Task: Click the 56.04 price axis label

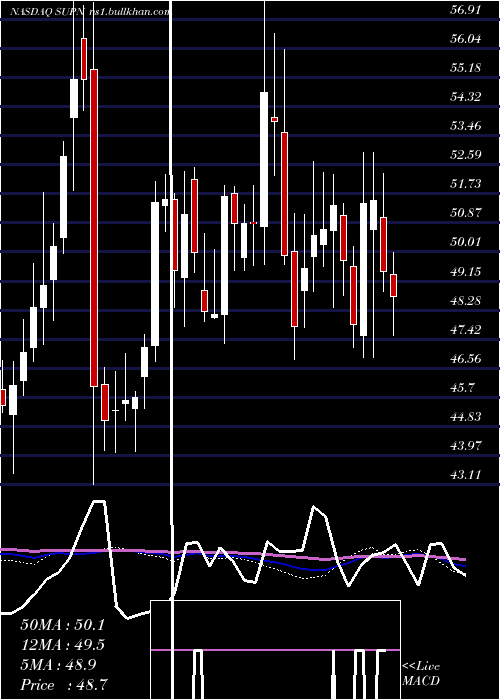Action: click(466, 39)
